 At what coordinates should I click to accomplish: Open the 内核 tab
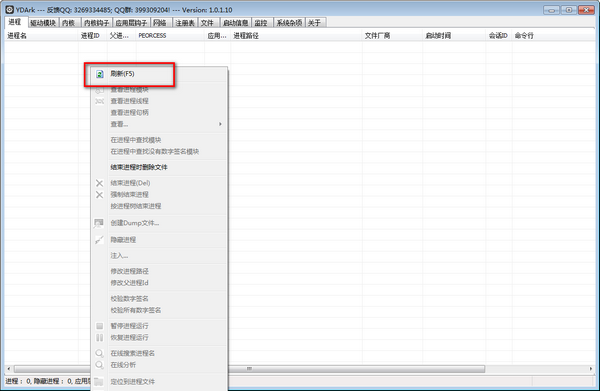(x=69, y=23)
